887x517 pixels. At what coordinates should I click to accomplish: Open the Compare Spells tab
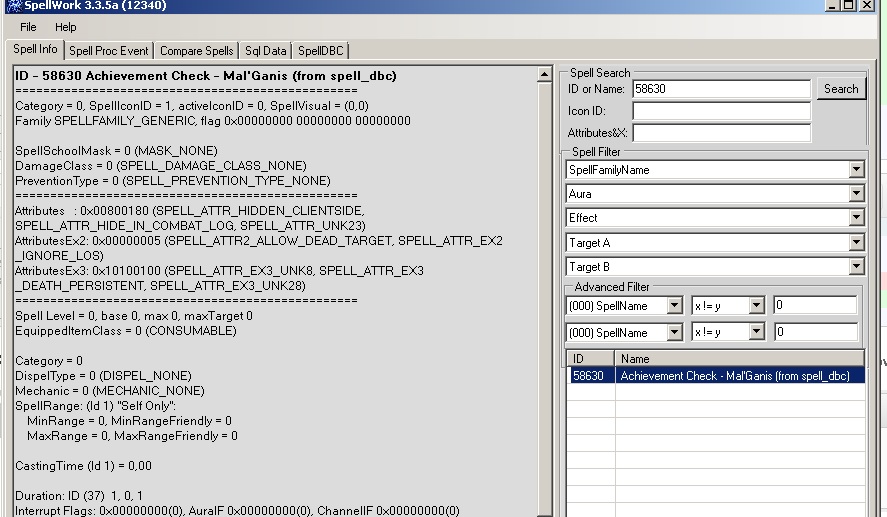pyautogui.click(x=196, y=51)
